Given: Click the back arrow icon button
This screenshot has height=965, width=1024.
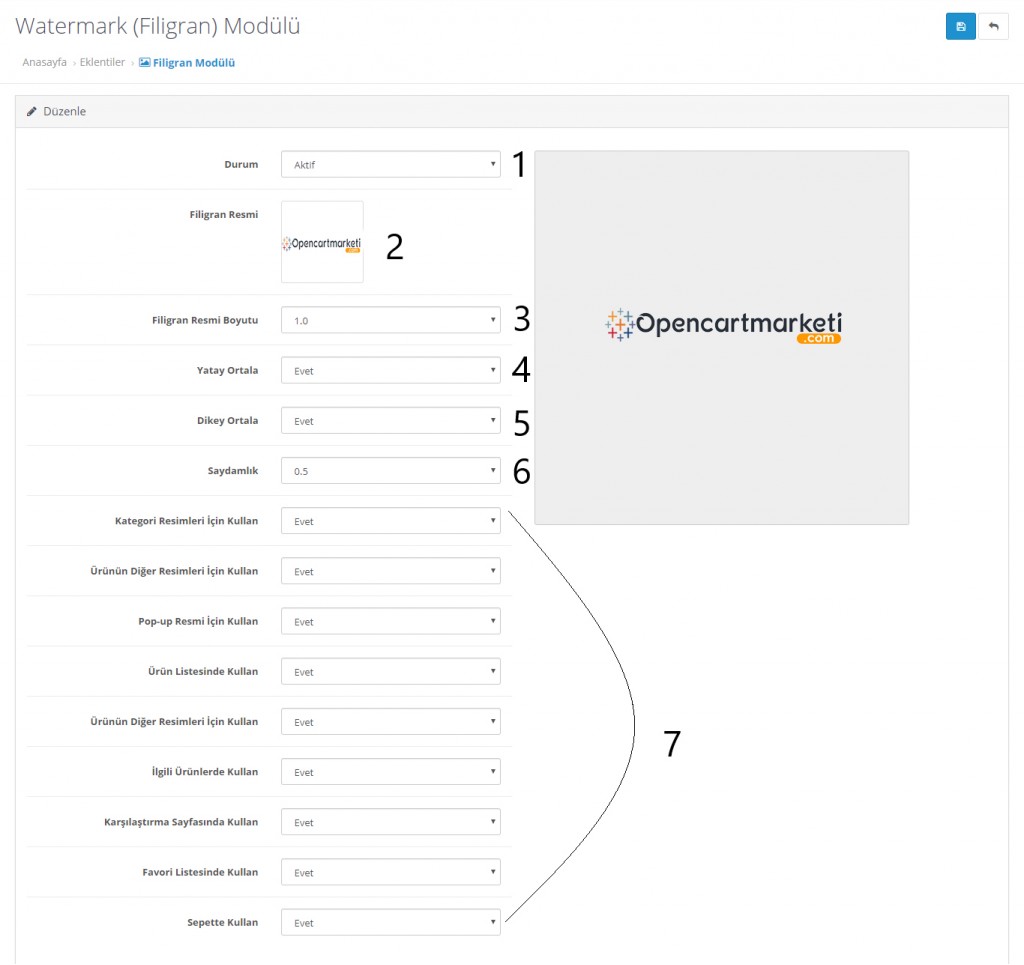Looking at the screenshot, I should (993, 27).
